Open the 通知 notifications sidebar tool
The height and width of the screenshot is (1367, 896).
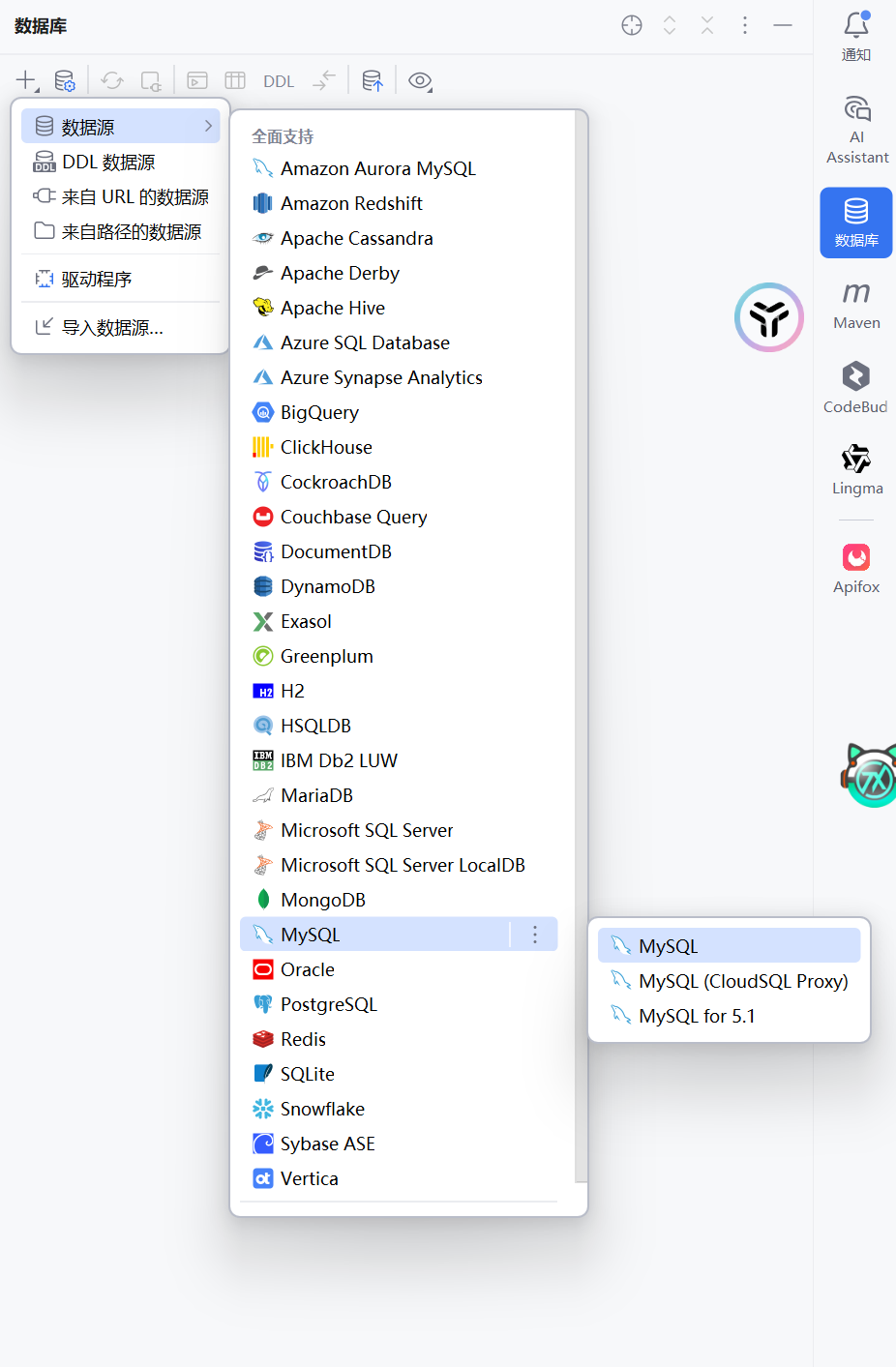click(856, 37)
